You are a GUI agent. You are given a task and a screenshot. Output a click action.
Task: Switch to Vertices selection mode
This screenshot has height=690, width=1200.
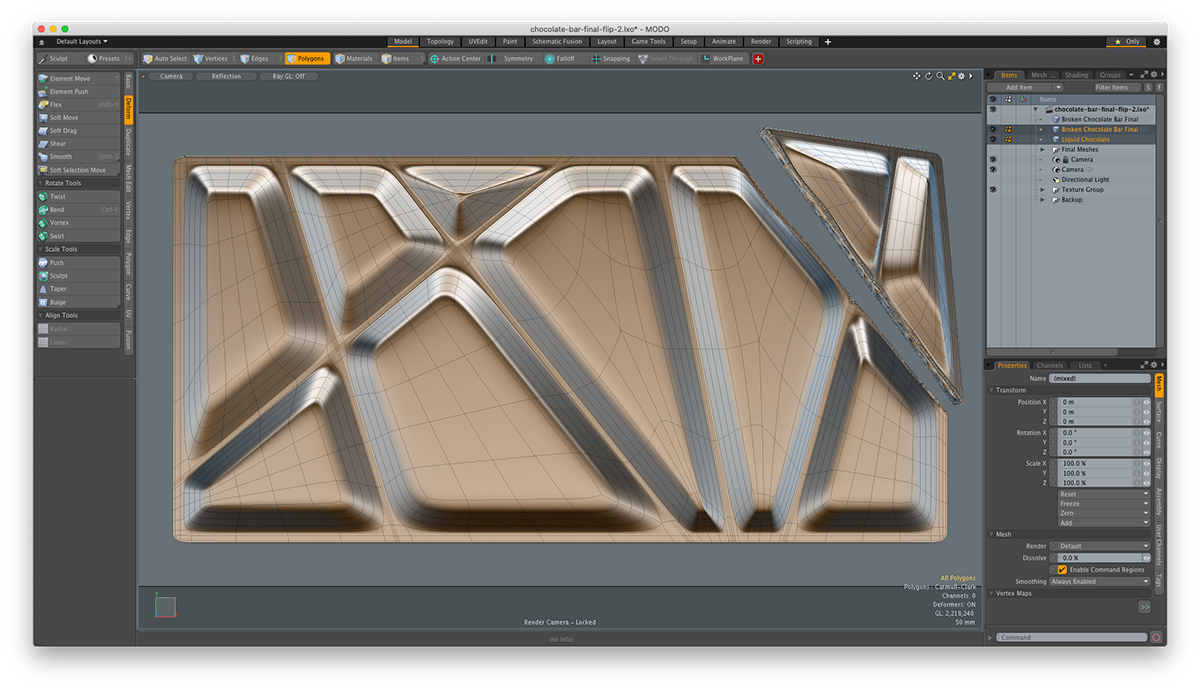(210, 59)
